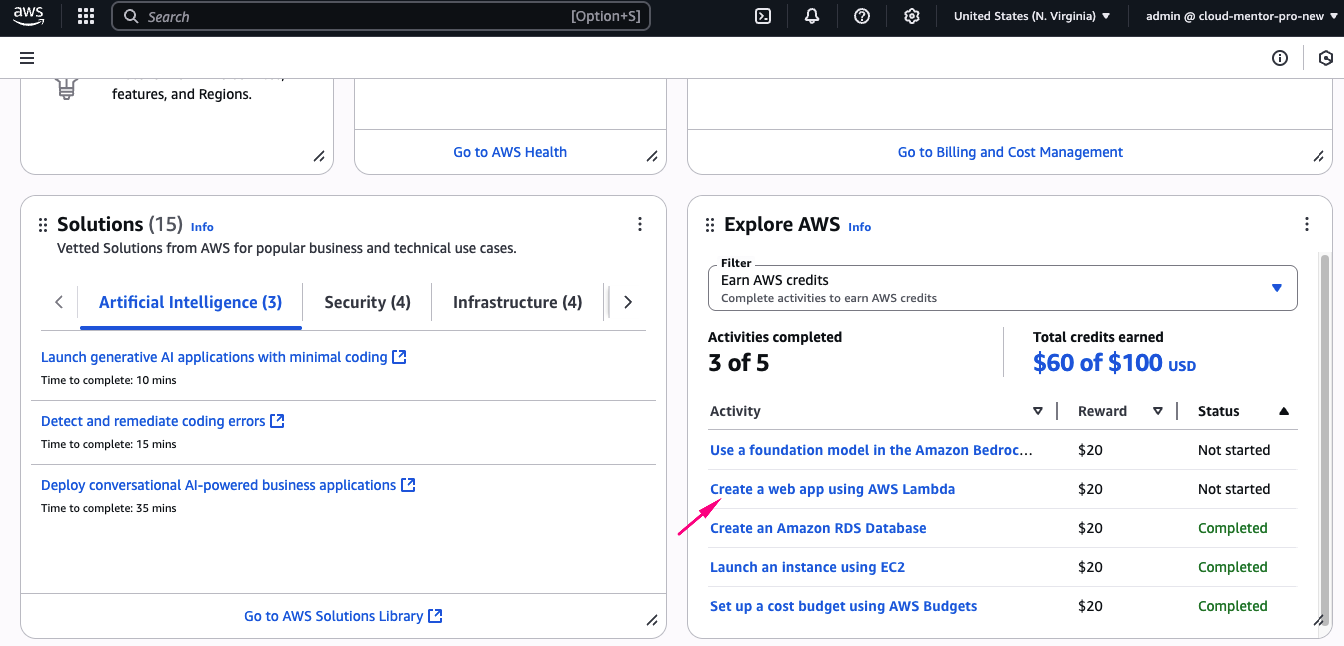The image size is (1344, 646).
Task: Open Explore AWS widget three-dot menu
Action: [x=1306, y=225]
